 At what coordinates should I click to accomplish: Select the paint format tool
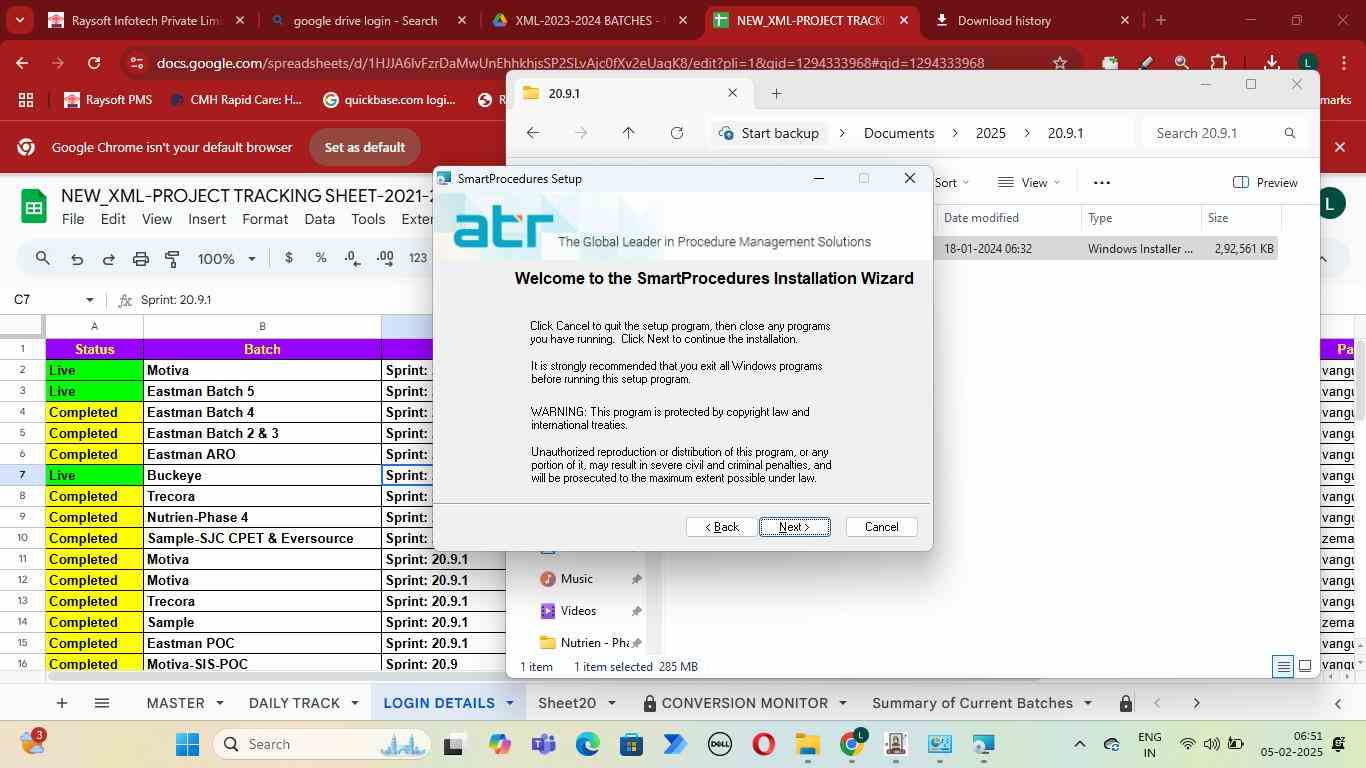click(172, 259)
